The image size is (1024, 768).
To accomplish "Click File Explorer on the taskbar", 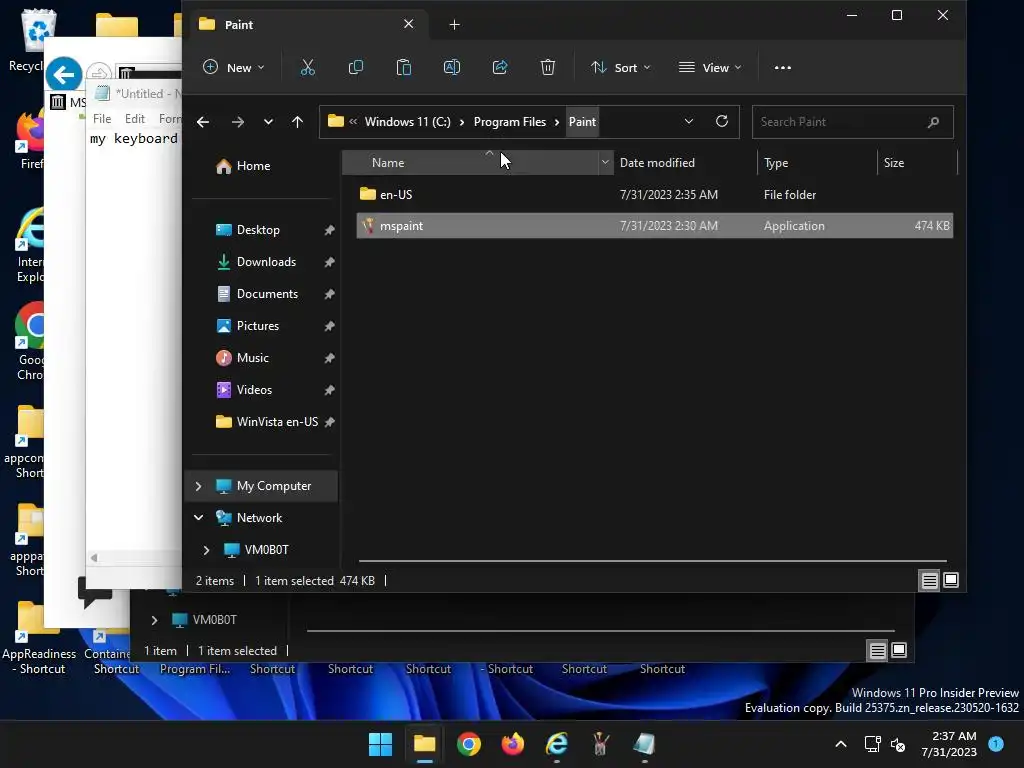I will [424, 744].
